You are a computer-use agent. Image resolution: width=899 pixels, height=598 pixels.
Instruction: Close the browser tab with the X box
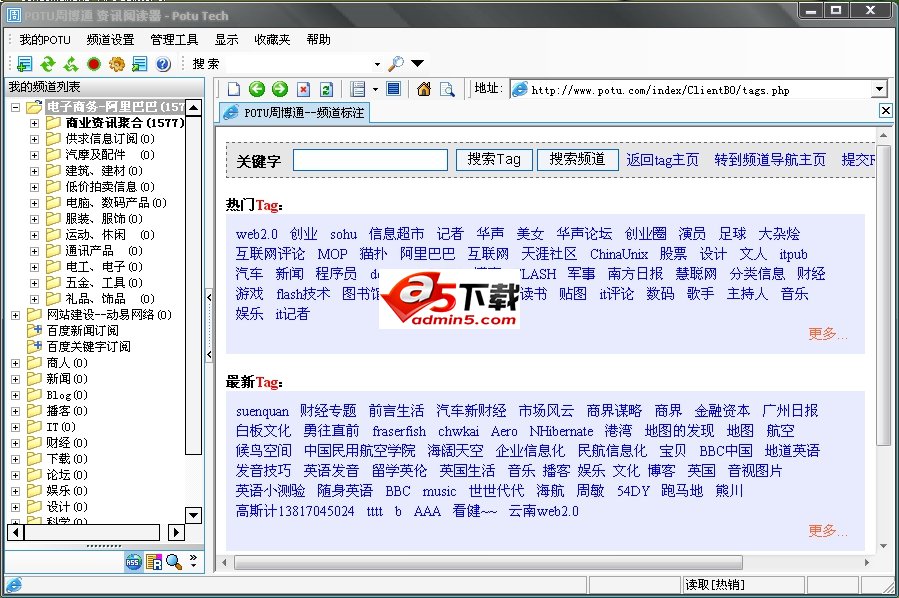pos(886,110)
